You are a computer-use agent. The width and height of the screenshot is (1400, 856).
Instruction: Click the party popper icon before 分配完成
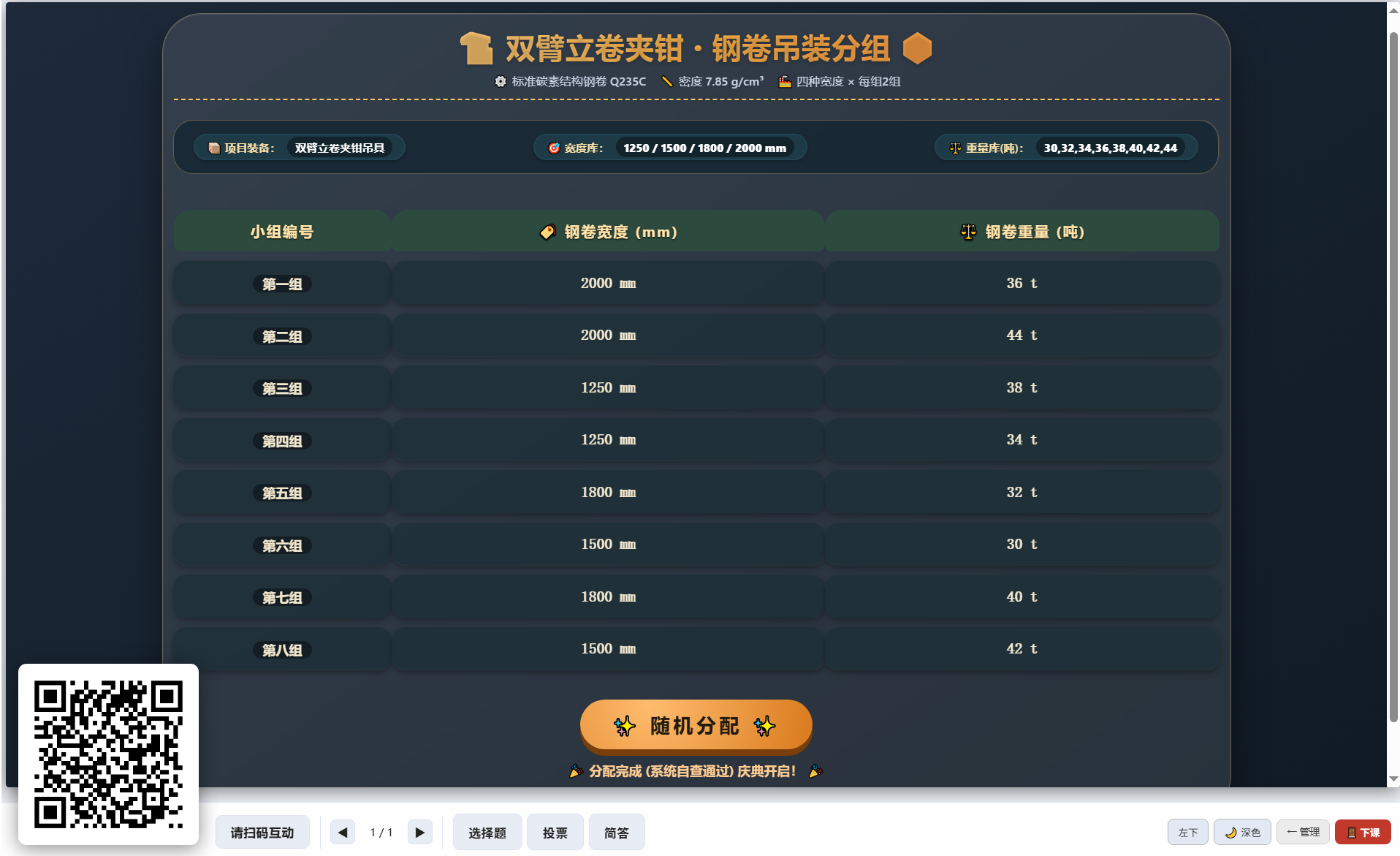tap(576, 770)
